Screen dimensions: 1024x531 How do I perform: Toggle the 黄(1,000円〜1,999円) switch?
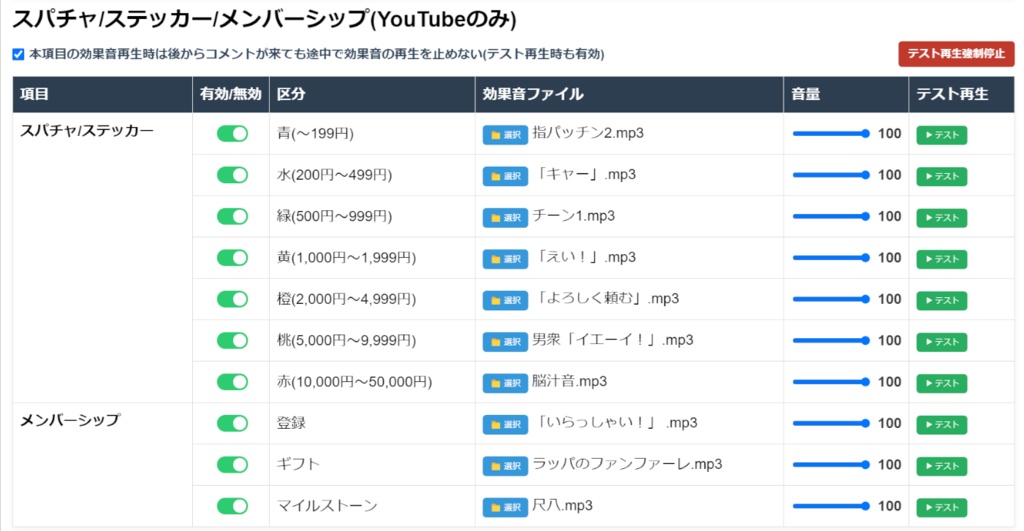click(232, 258)
